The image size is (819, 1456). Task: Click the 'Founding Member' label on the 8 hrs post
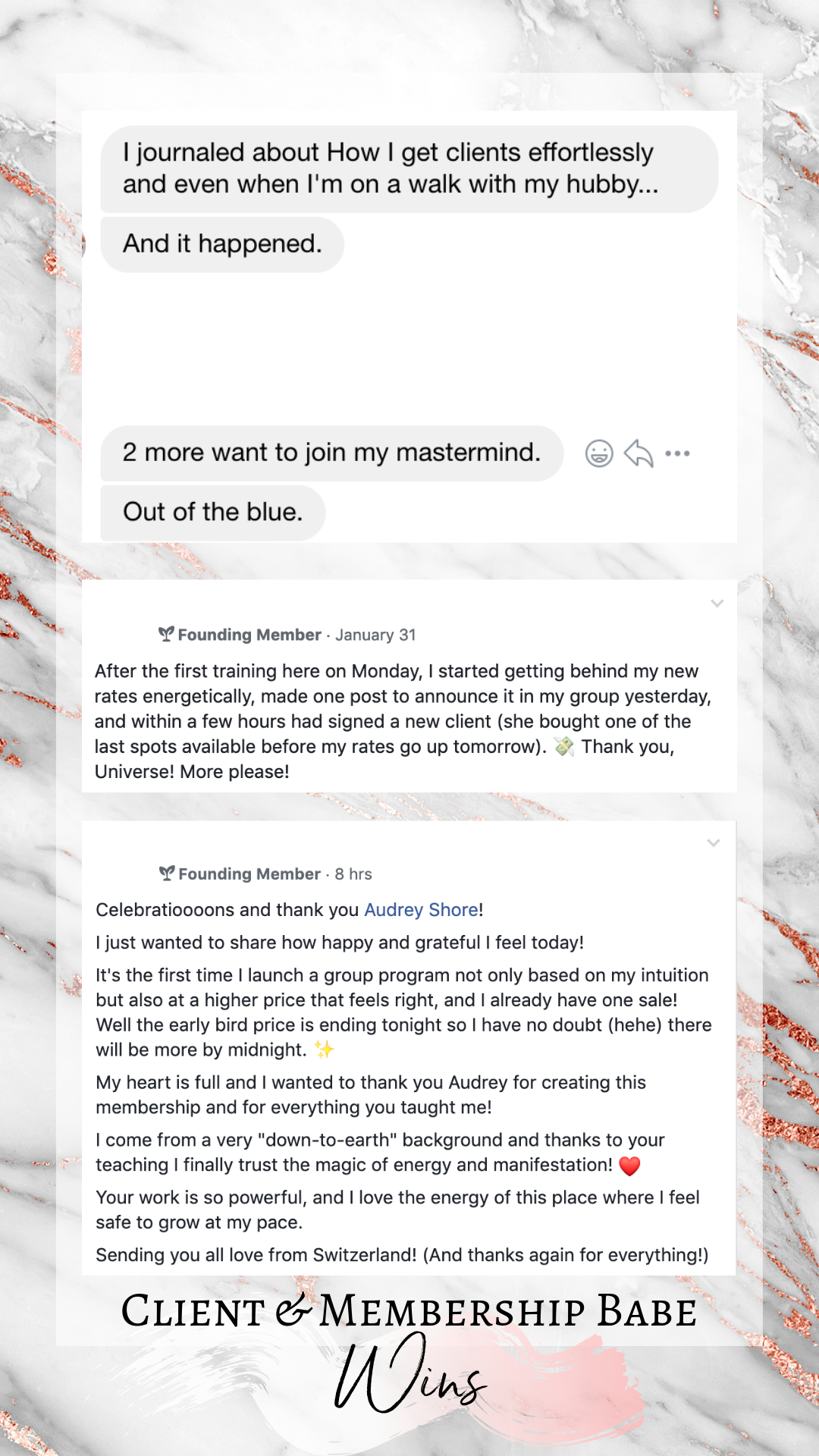(249, 874)
